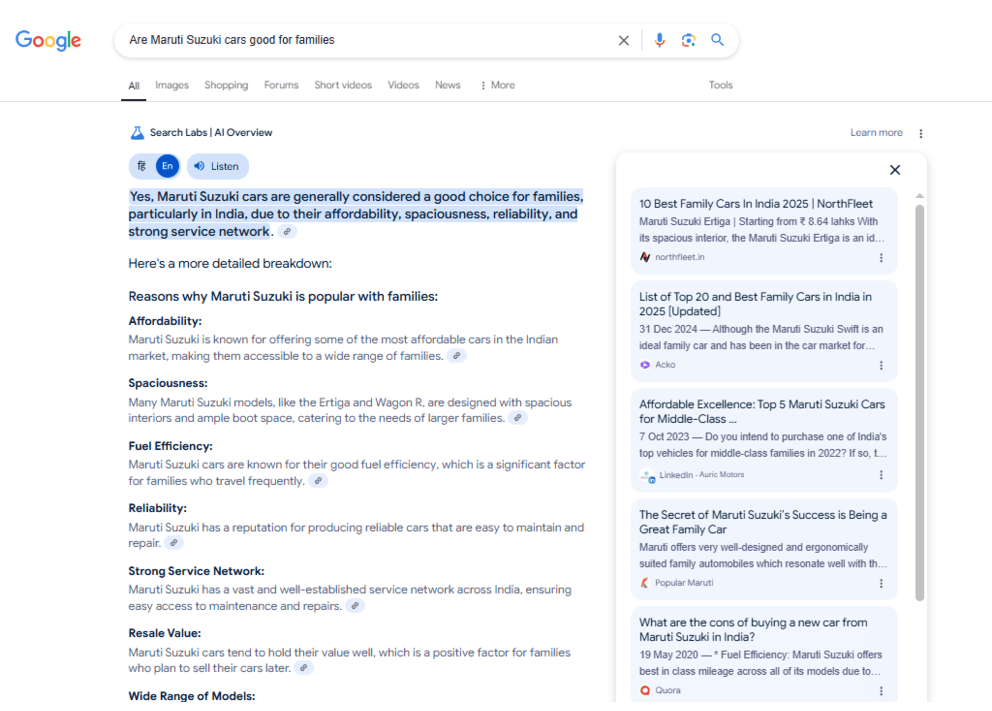Switch AI Overview language to Hindi
This screenshot has width=992, height=711.
[142, 166]
